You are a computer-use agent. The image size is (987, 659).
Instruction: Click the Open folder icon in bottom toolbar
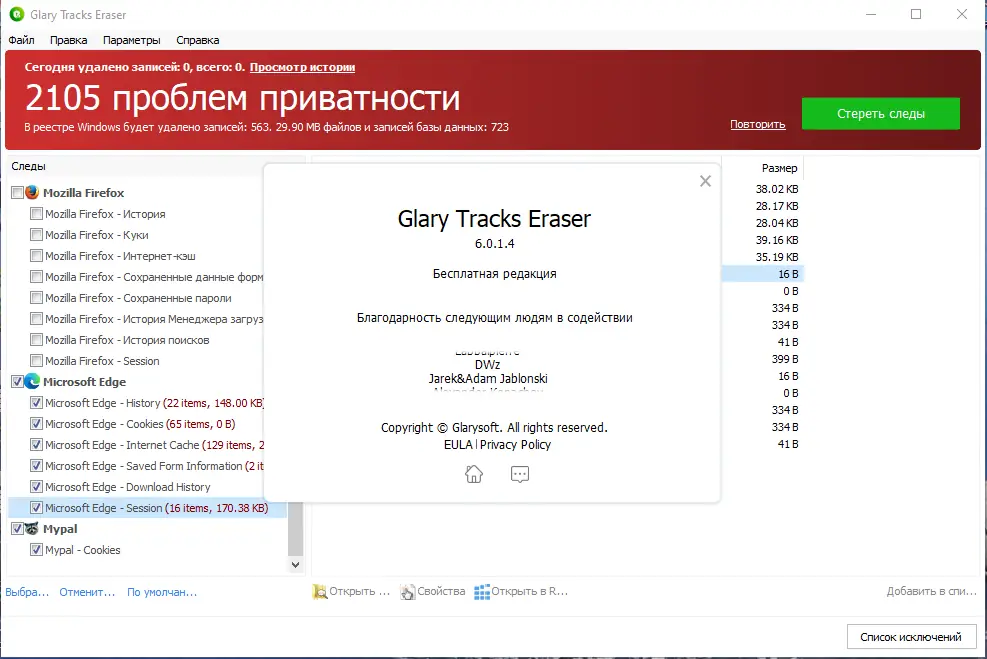pyautogui.click(x=320, y=592)
